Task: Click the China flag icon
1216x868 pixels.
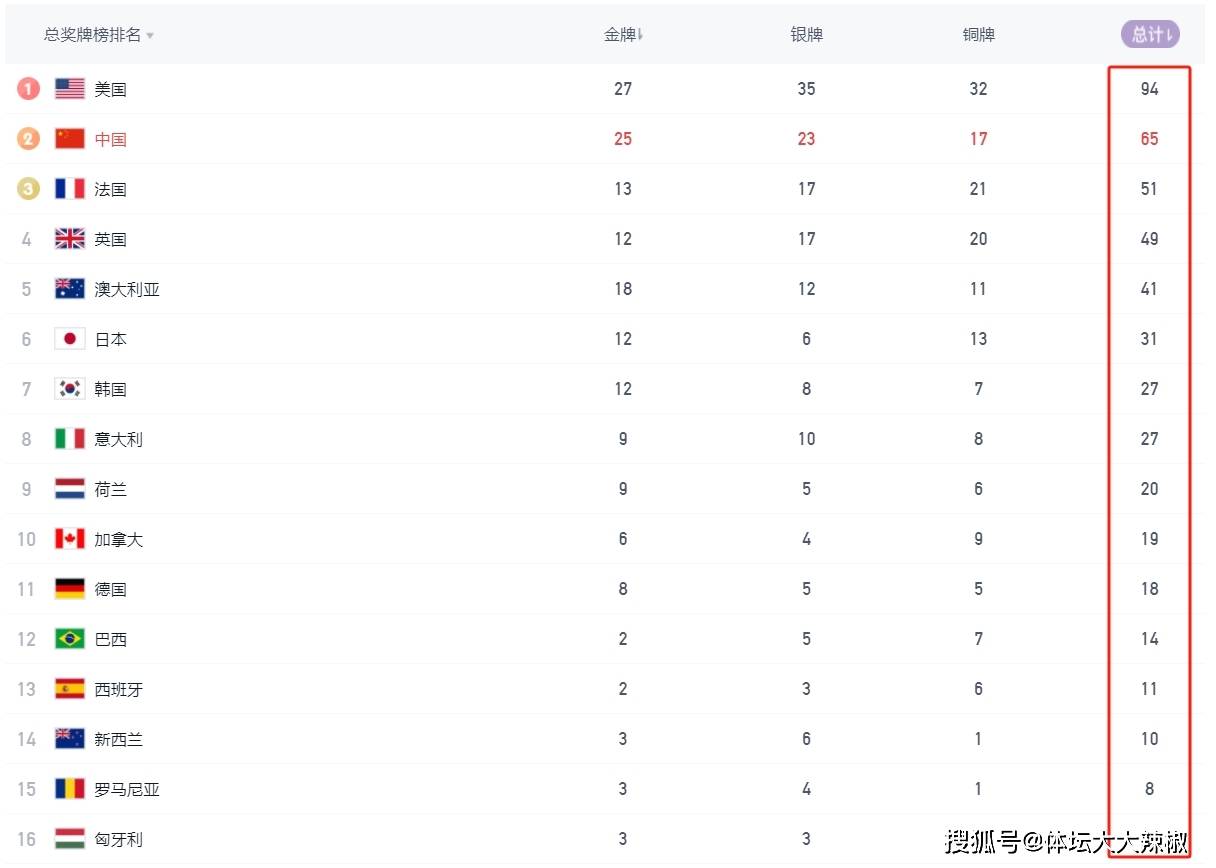Action: (70, 139)
